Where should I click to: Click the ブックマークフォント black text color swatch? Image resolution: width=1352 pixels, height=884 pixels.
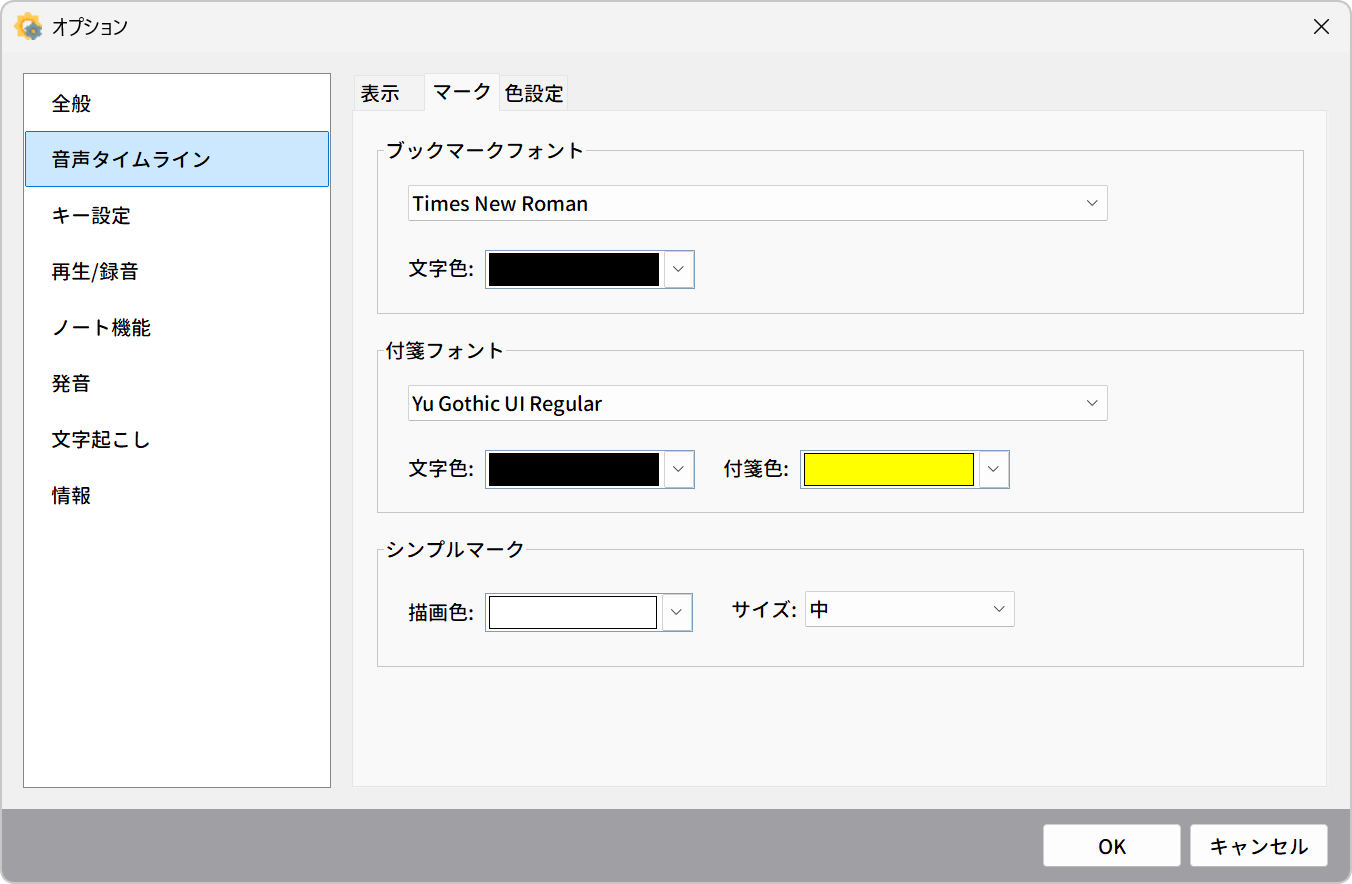574,270
